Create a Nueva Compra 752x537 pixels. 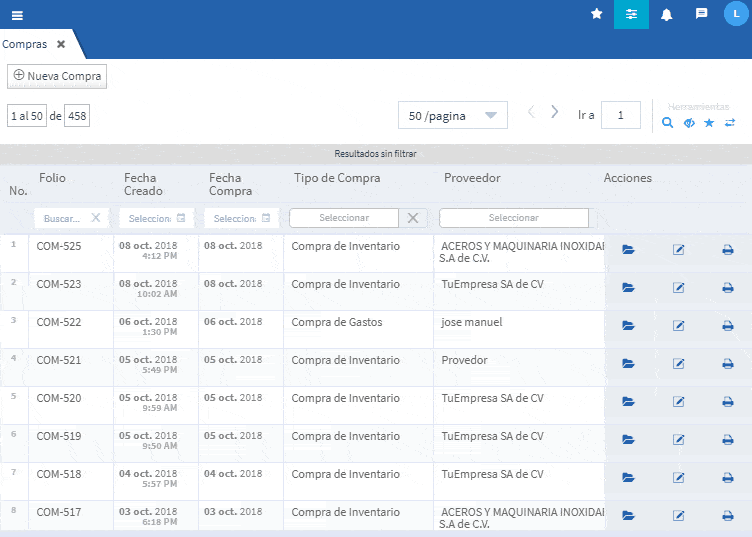pyautogui.click(x=57, y=76)
